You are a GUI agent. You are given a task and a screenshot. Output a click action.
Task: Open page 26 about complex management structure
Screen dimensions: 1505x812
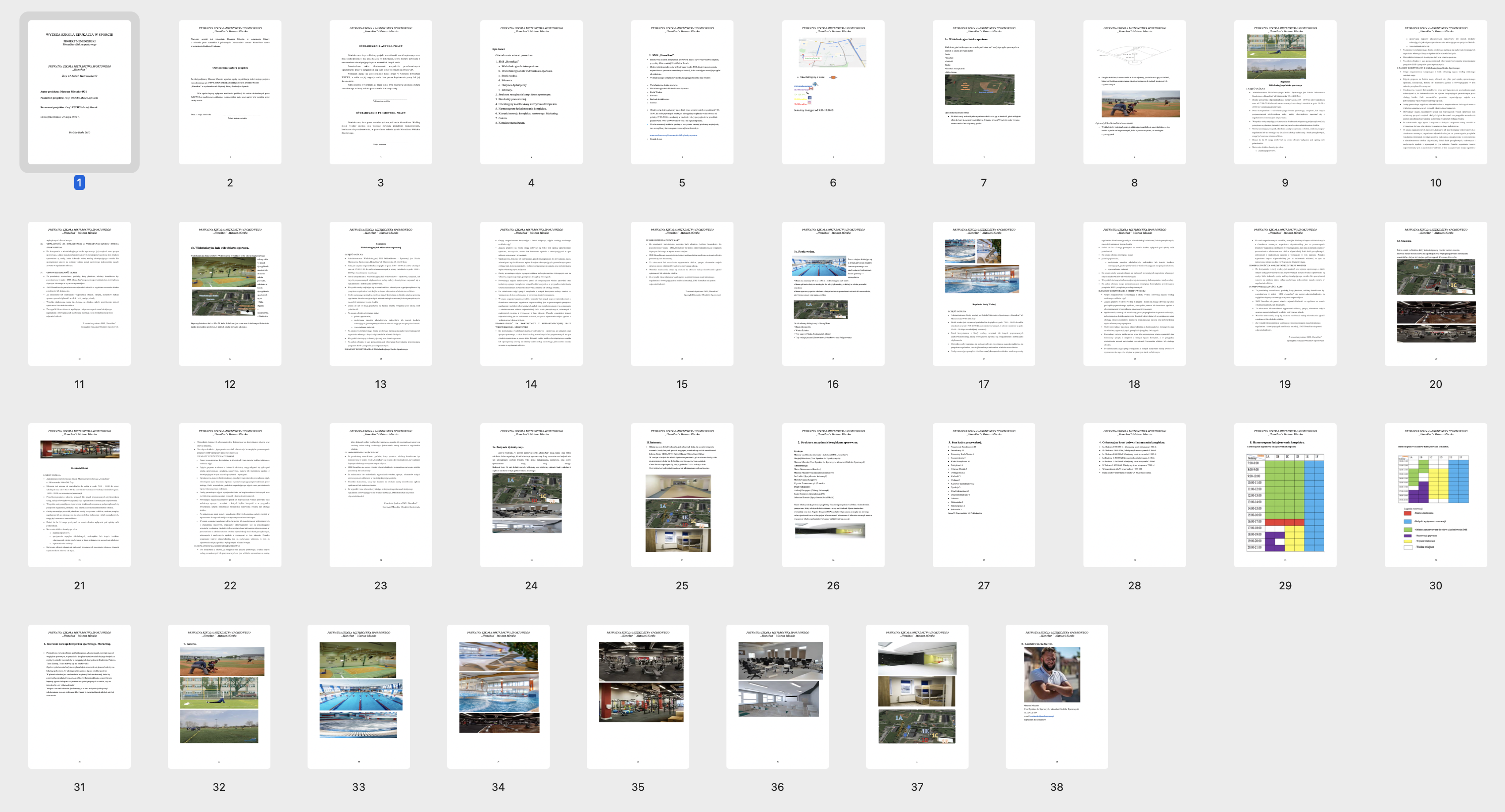pos(832,495)
